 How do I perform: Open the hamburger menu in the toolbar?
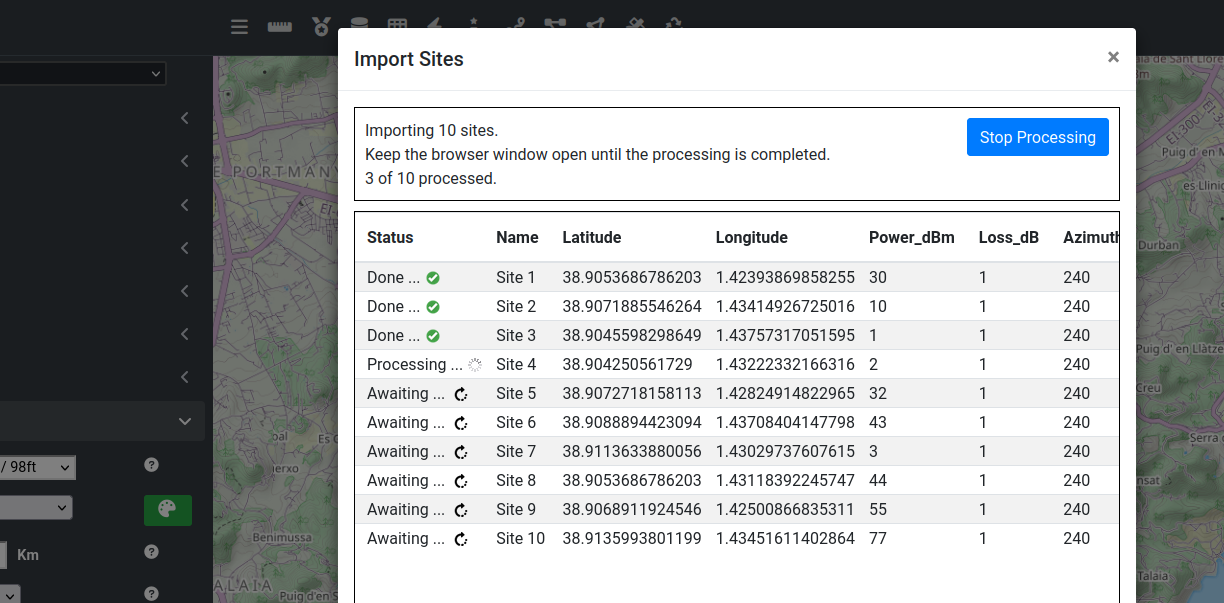coord(239,27)
